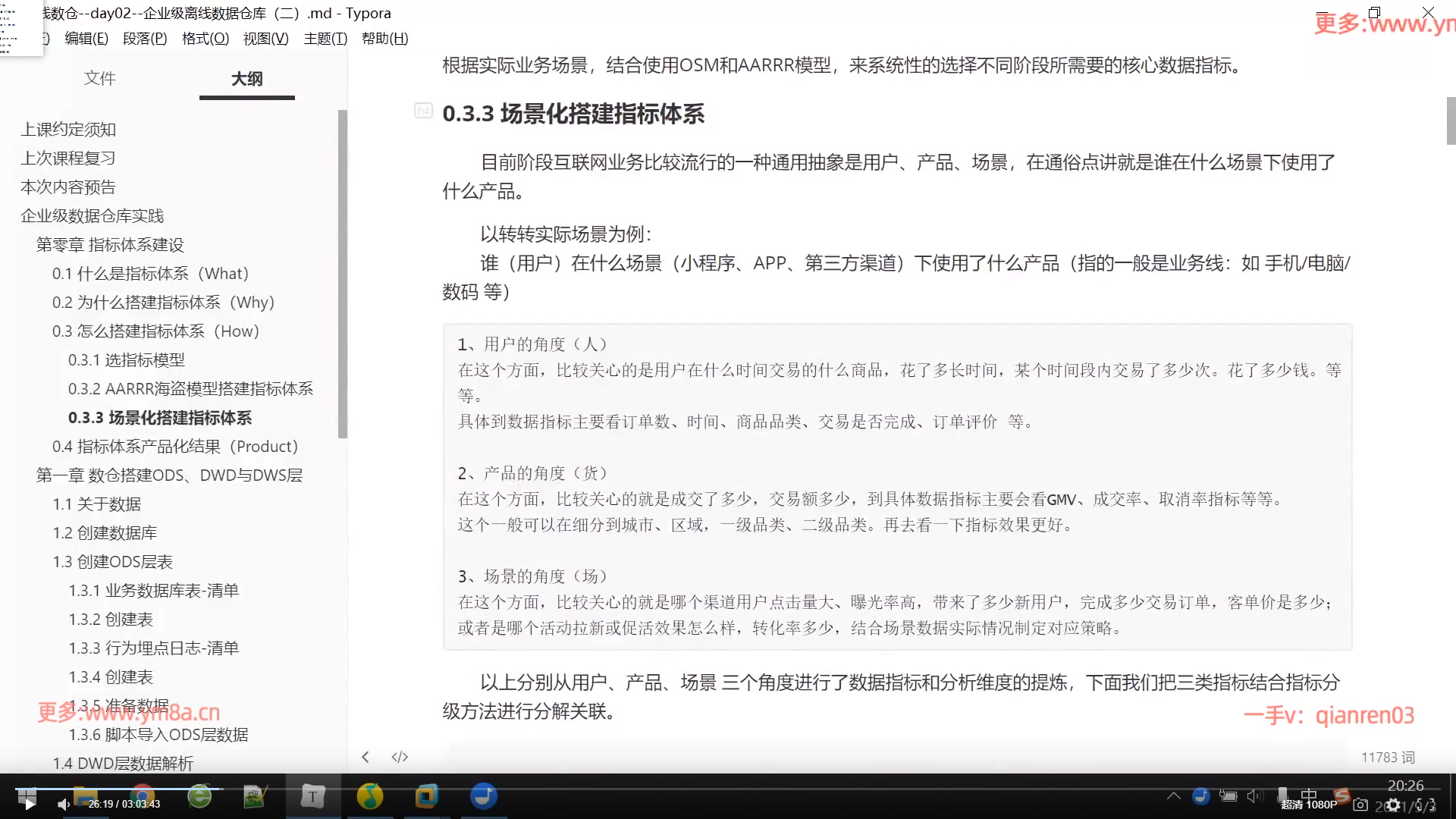The width and height of the screenshot is (1456, 819).
Task: Click the word count 11783 词
Action: pyautogui.click(x=1387, y=757)
